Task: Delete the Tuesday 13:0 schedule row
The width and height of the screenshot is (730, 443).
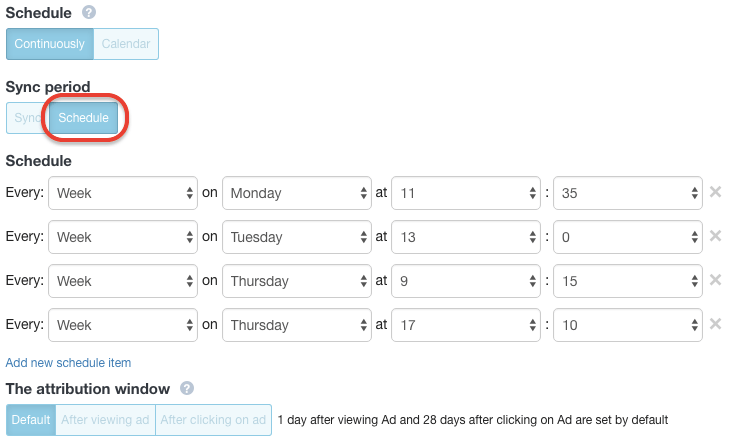Action: pyautogui.click(x=715, y=236)
